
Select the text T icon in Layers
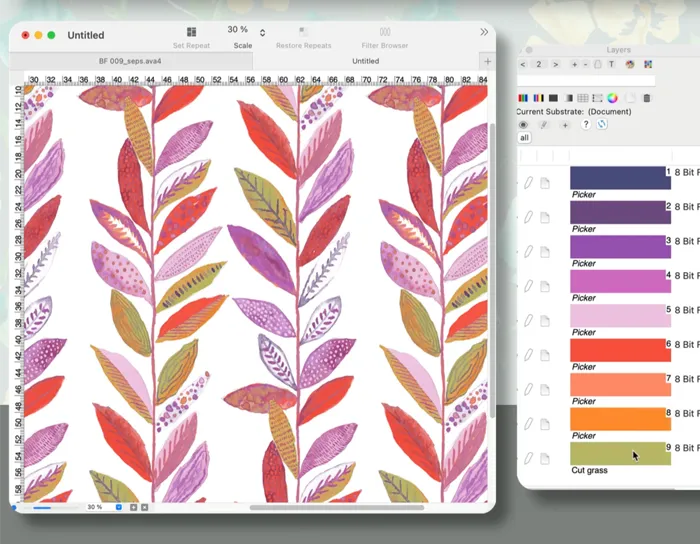click(612, 64)
